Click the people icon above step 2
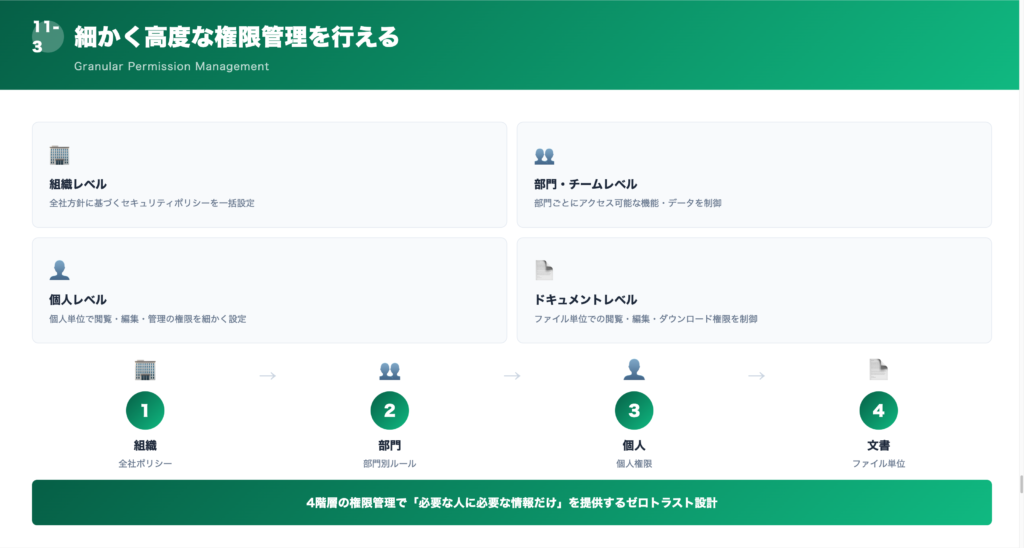This screenshot has width=1024, height=548. click(x=390, y=370)
